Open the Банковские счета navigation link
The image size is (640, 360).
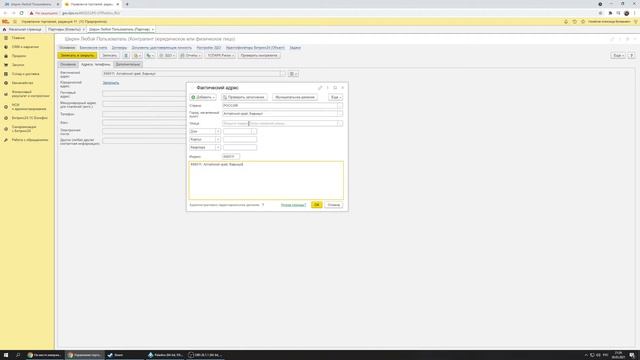click(93, 48)
